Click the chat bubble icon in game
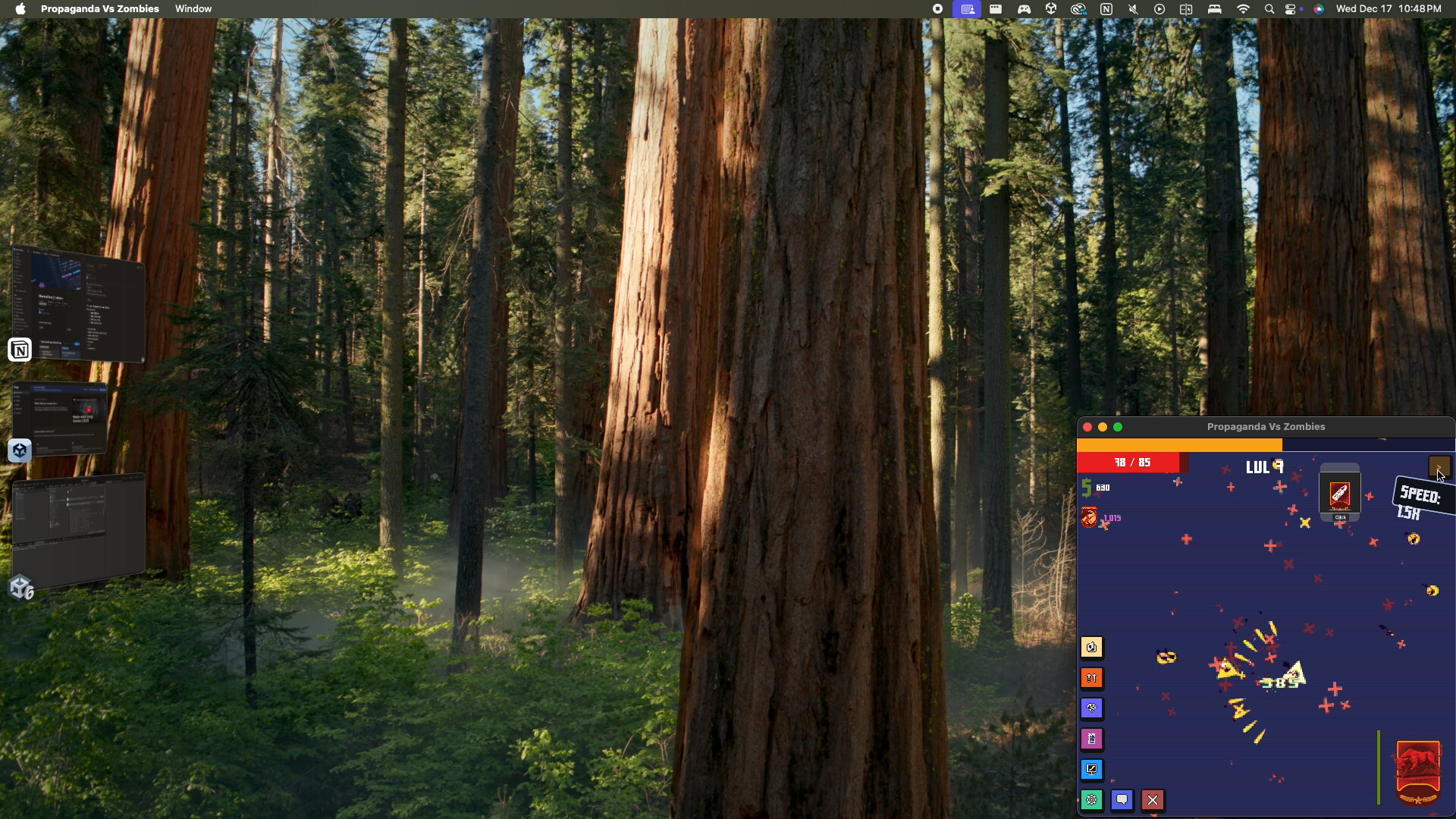The width and height of the screenshot is (1456, 819). (x=1122, y=799)
